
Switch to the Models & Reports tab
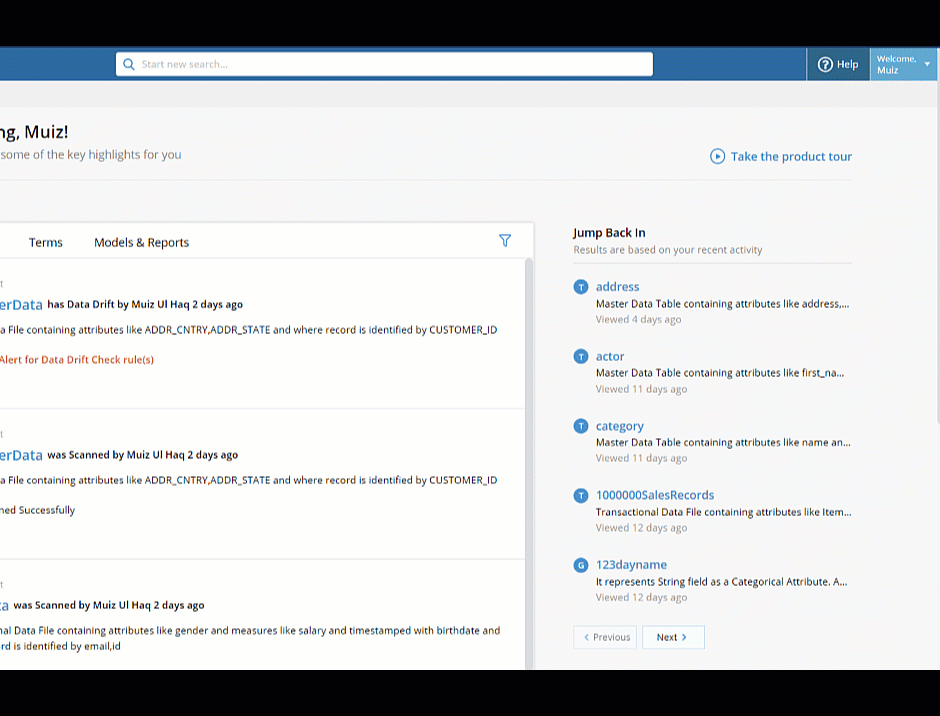pyautogui.click(x=141, y=242)
